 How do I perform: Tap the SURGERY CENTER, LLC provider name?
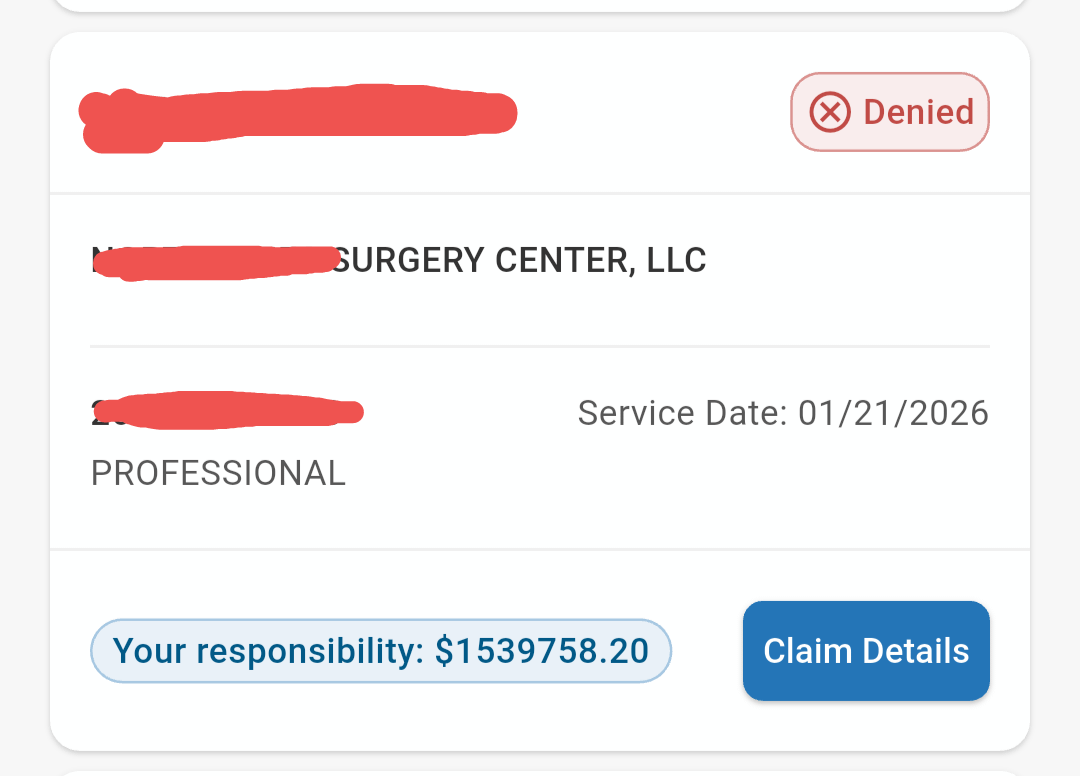tap(520, 261)
